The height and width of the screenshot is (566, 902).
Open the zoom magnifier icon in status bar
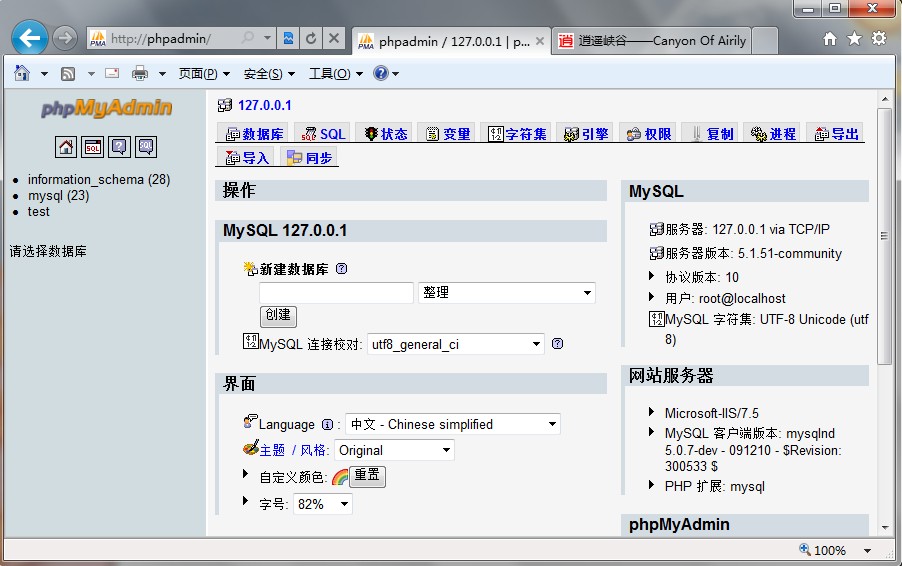pos(804,549)
